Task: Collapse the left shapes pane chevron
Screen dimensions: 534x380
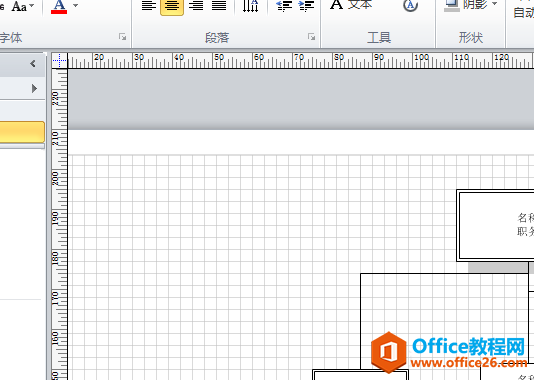Action: 33,63
